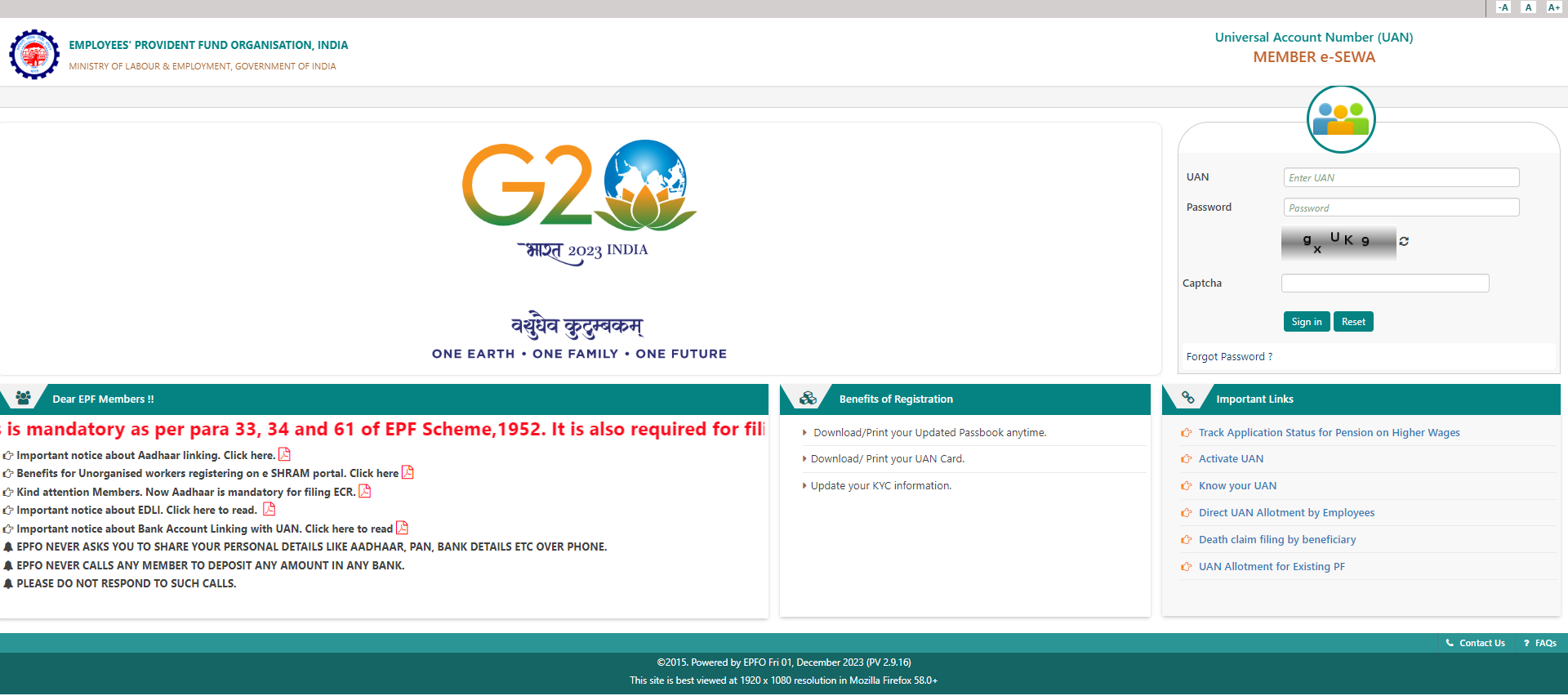Viewport: 1568px width, 696px height.
Task: Open PDF icon for e SHRAM portal benefits
Action: pyautogui.click(x=408, y=472)
